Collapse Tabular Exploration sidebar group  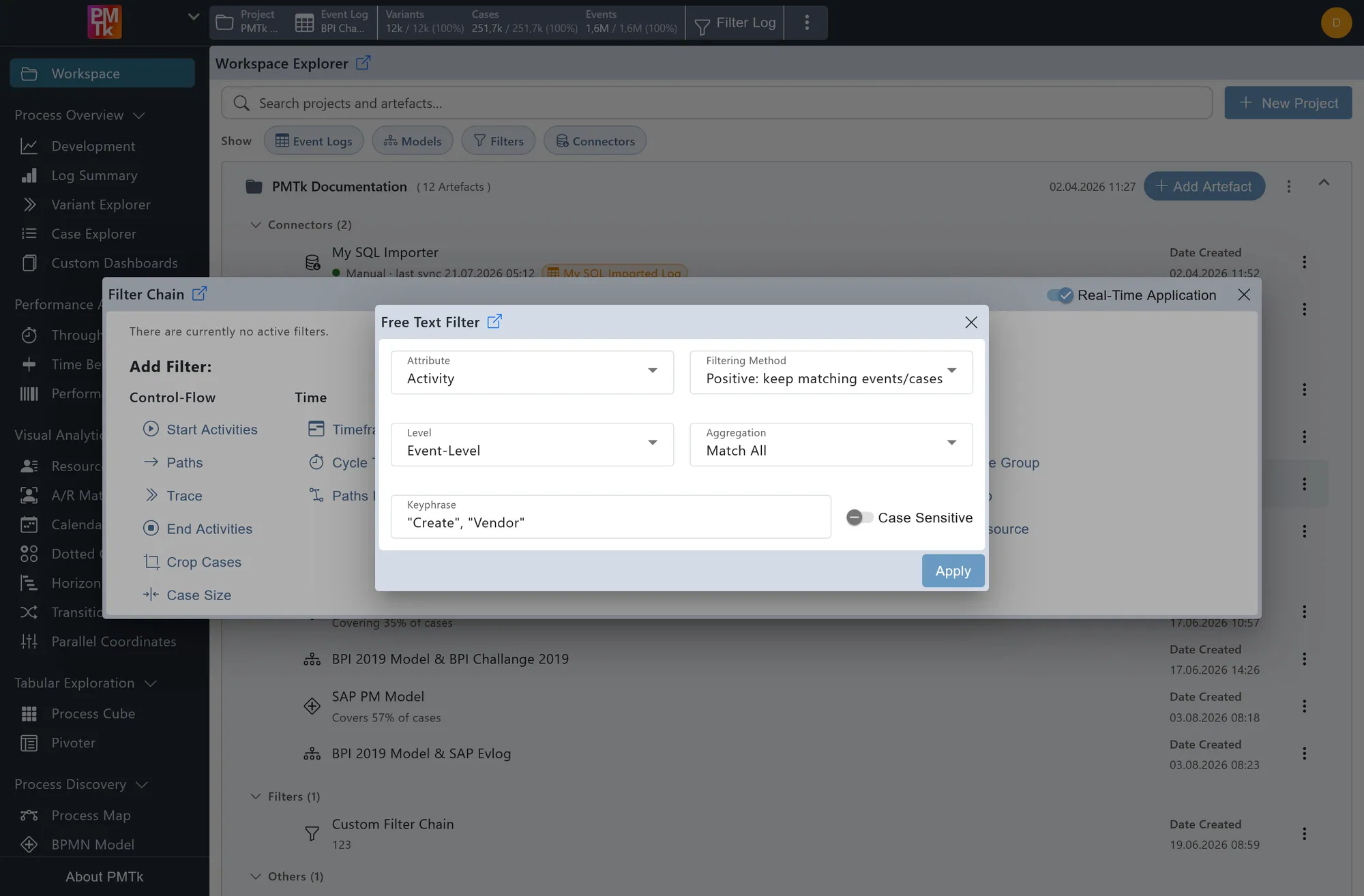pos(151,683)
